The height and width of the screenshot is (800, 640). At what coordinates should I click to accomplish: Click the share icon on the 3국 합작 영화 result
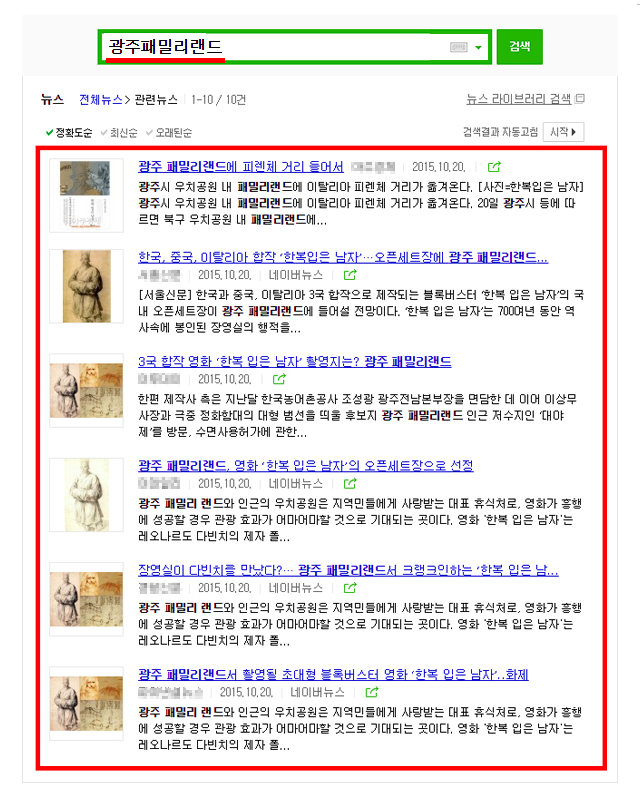pyautogui.click(x=279, y=379)
